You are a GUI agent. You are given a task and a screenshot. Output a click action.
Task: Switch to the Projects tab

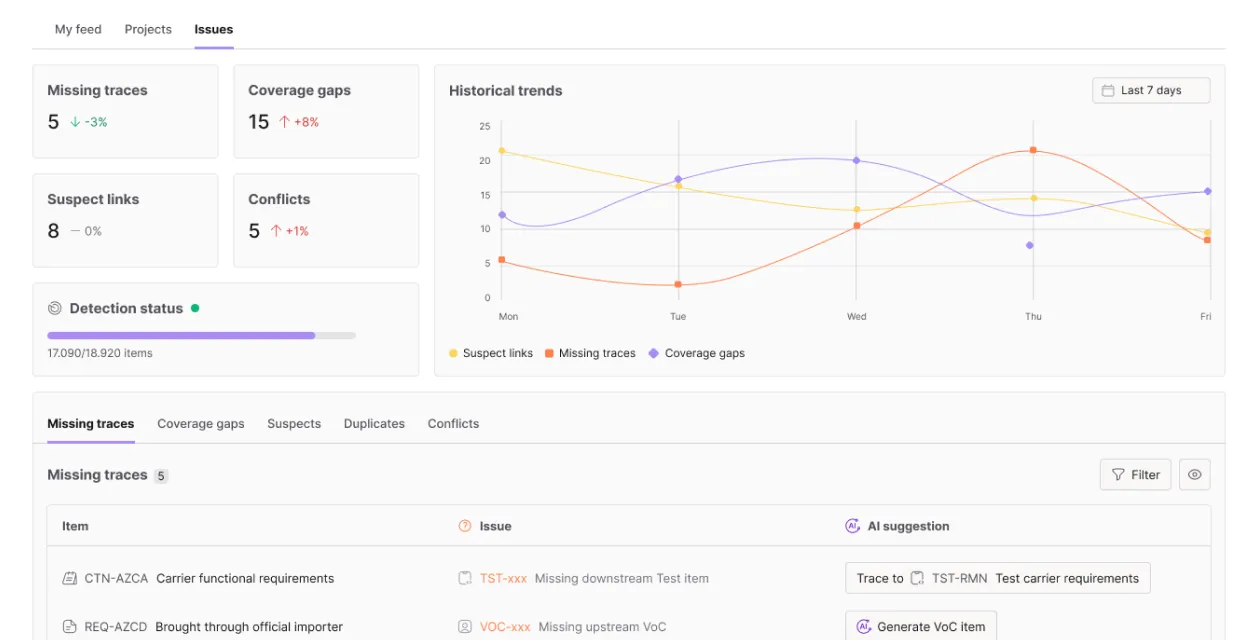point(148,29)
